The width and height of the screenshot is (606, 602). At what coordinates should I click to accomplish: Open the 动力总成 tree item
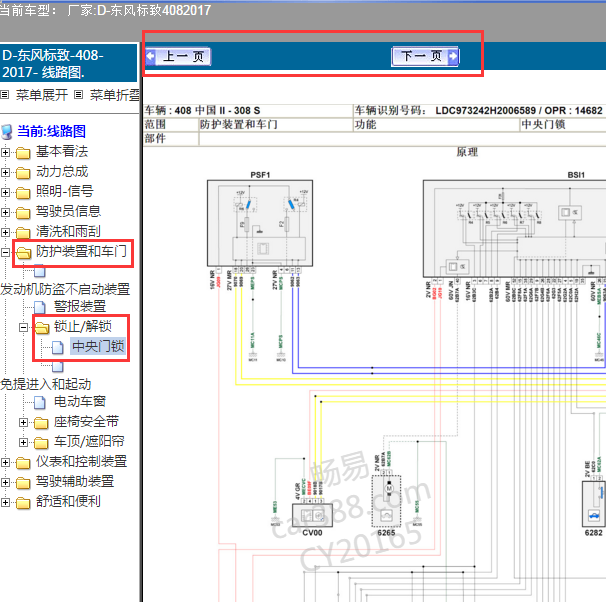click(62, 172)
